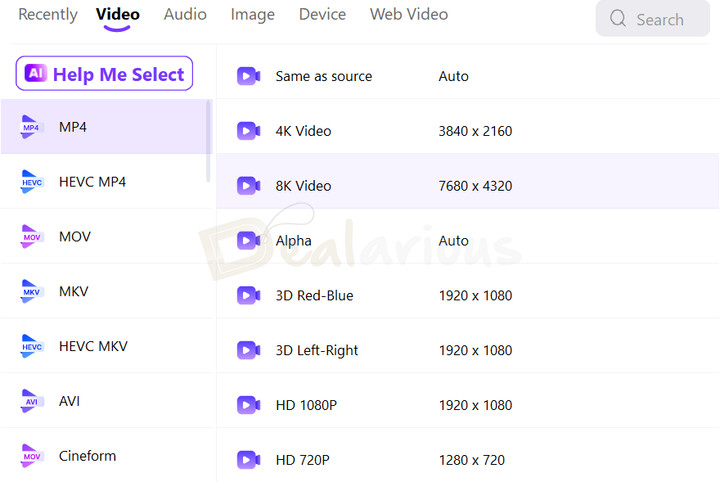The width and height of the screenshot is (720, 482).
Task: Click the 3D Left-Right preset icon
Action: (248, 350)
